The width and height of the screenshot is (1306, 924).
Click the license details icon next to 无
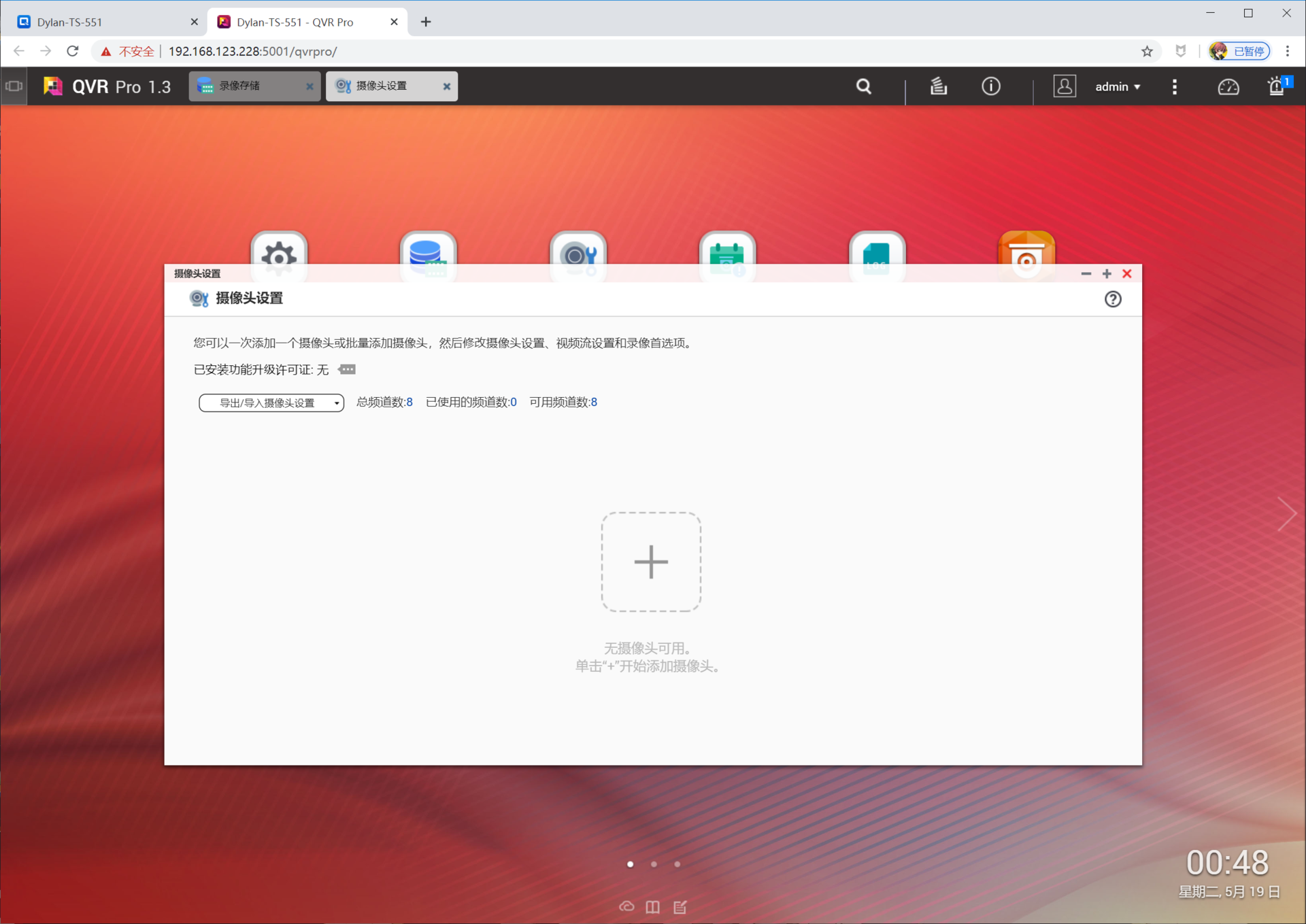347,369
